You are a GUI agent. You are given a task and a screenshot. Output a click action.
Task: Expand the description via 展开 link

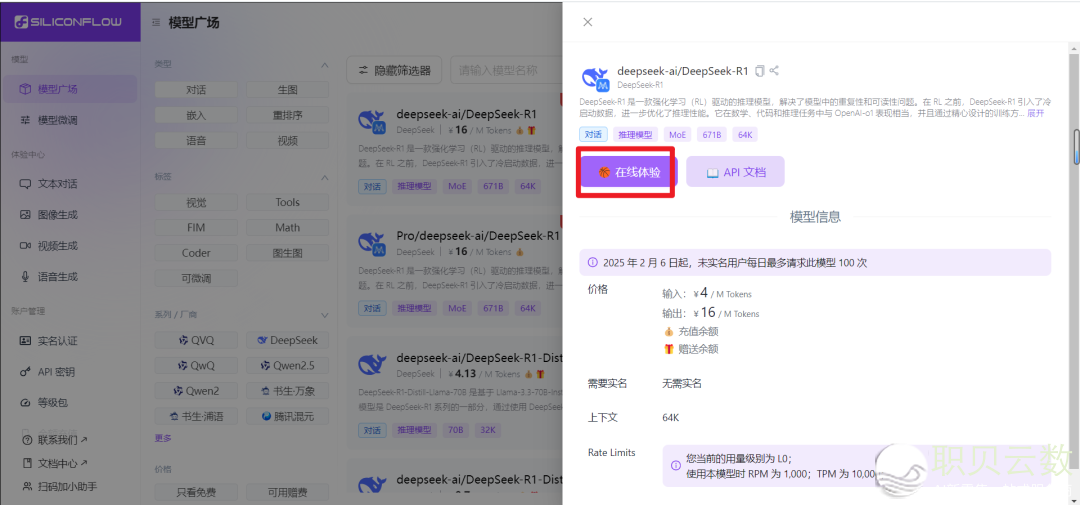[x=1036, y=113]
